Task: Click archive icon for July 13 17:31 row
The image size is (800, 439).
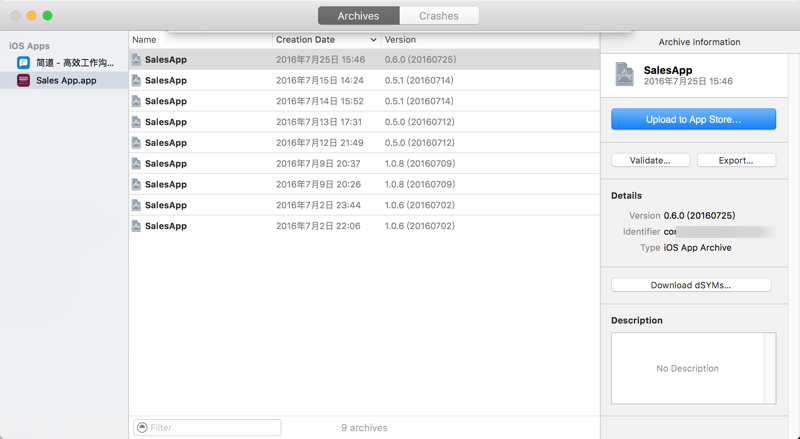Action: coord(136,122)
